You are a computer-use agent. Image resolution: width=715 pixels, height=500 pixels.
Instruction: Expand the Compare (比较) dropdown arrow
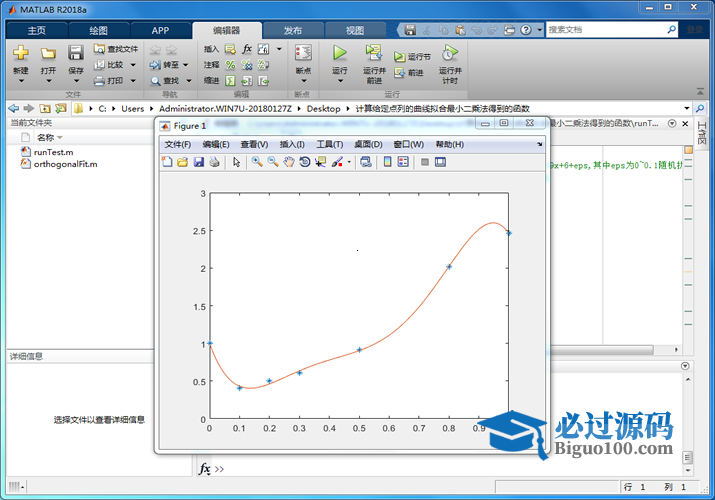point(133,65)
